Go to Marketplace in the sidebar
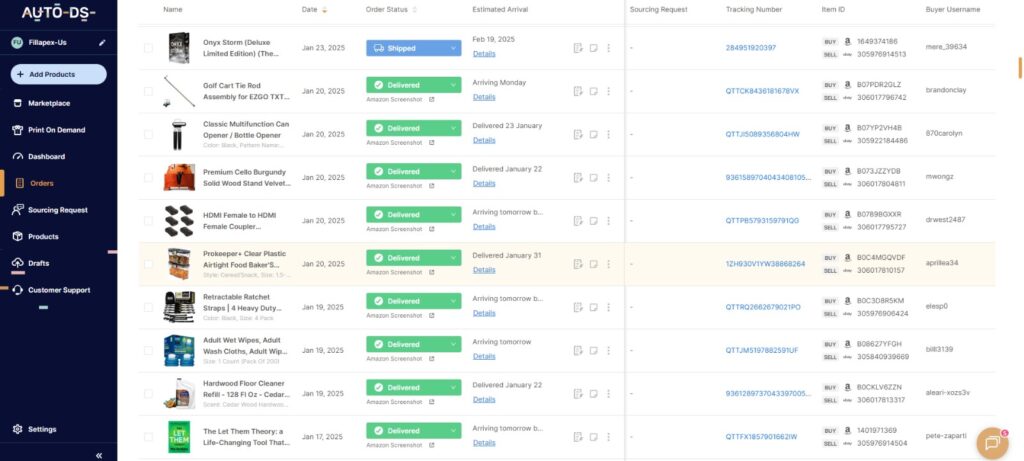Screen dimensions: 1024x461 click(48, 103)
